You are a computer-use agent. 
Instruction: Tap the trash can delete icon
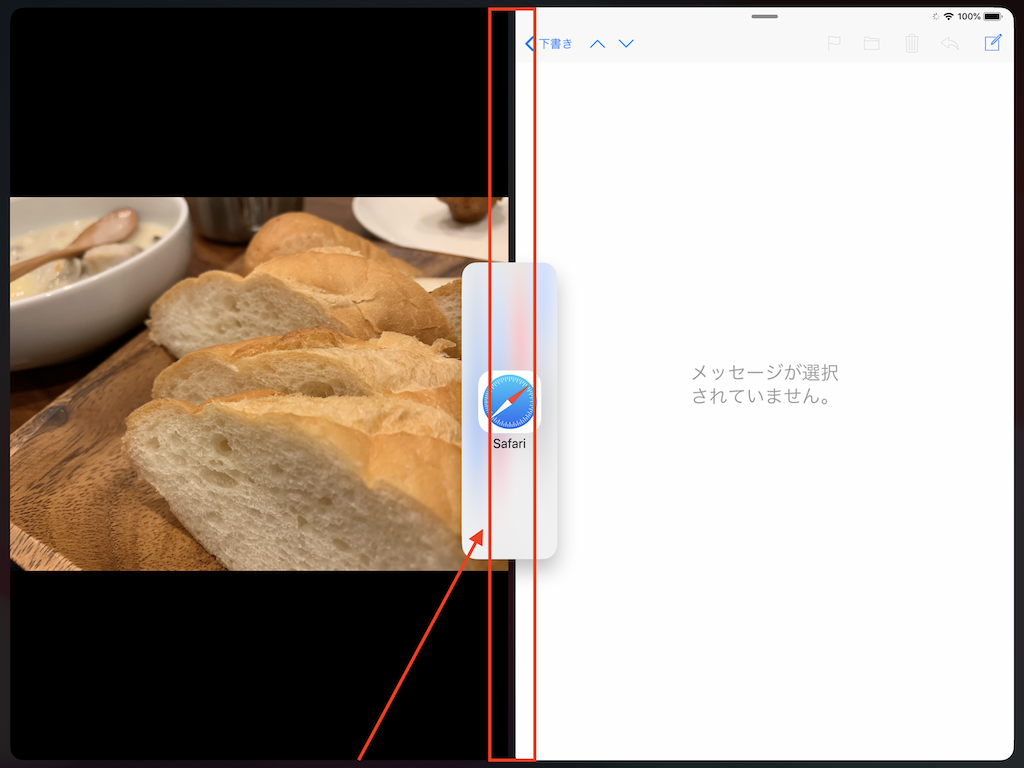point(911,43)
